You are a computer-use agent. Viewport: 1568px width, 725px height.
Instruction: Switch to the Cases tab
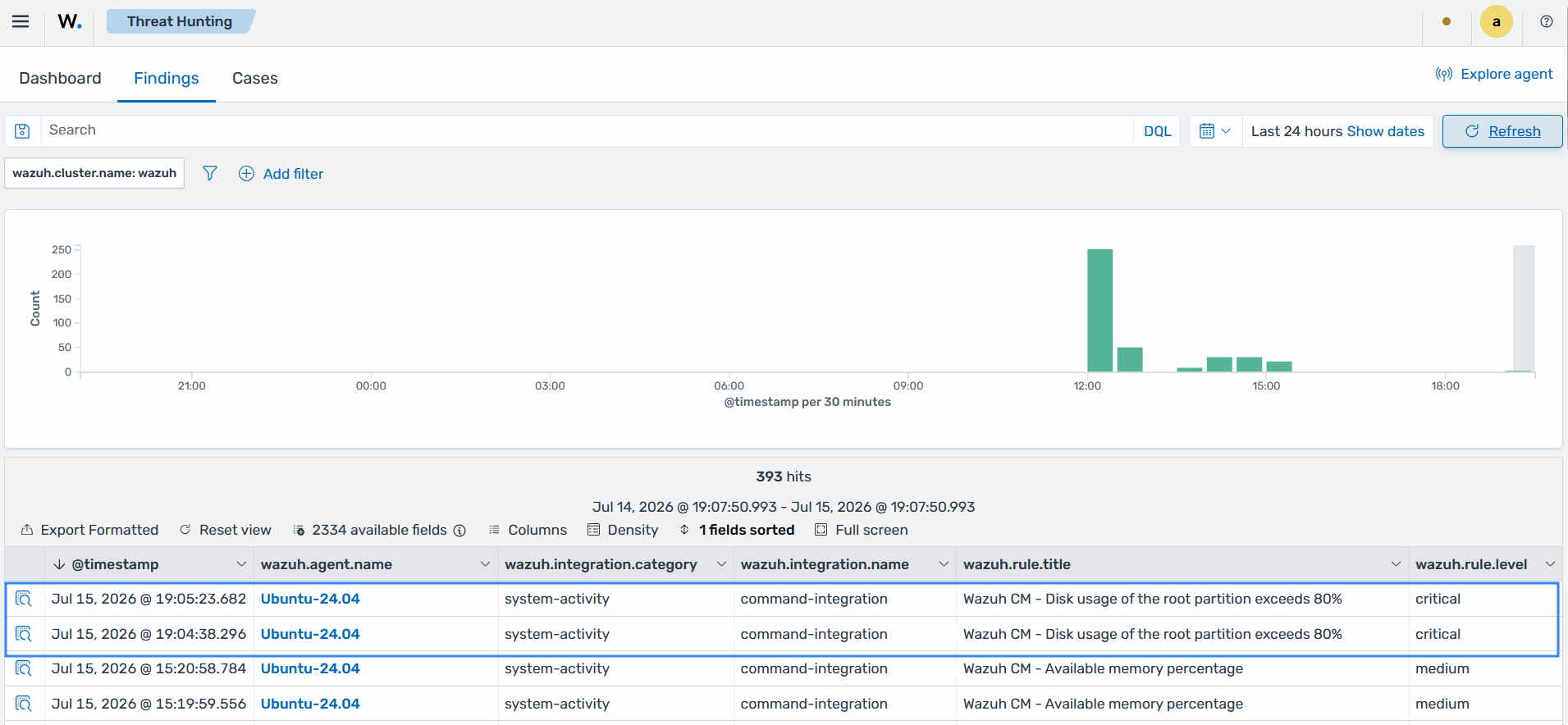255,78
